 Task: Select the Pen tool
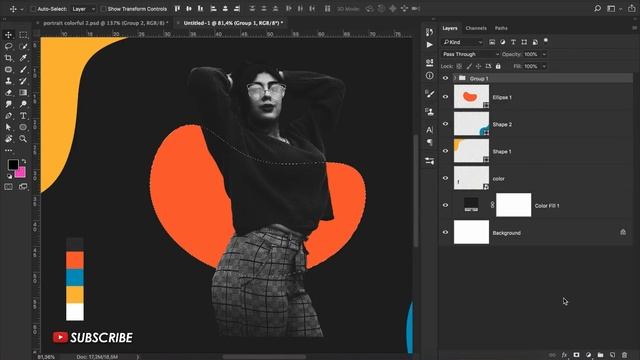pos(9,116)
